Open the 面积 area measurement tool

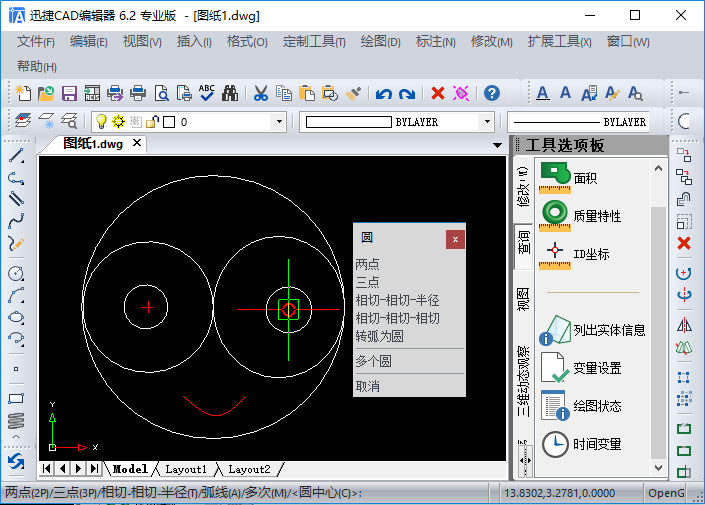coord(569,178)
